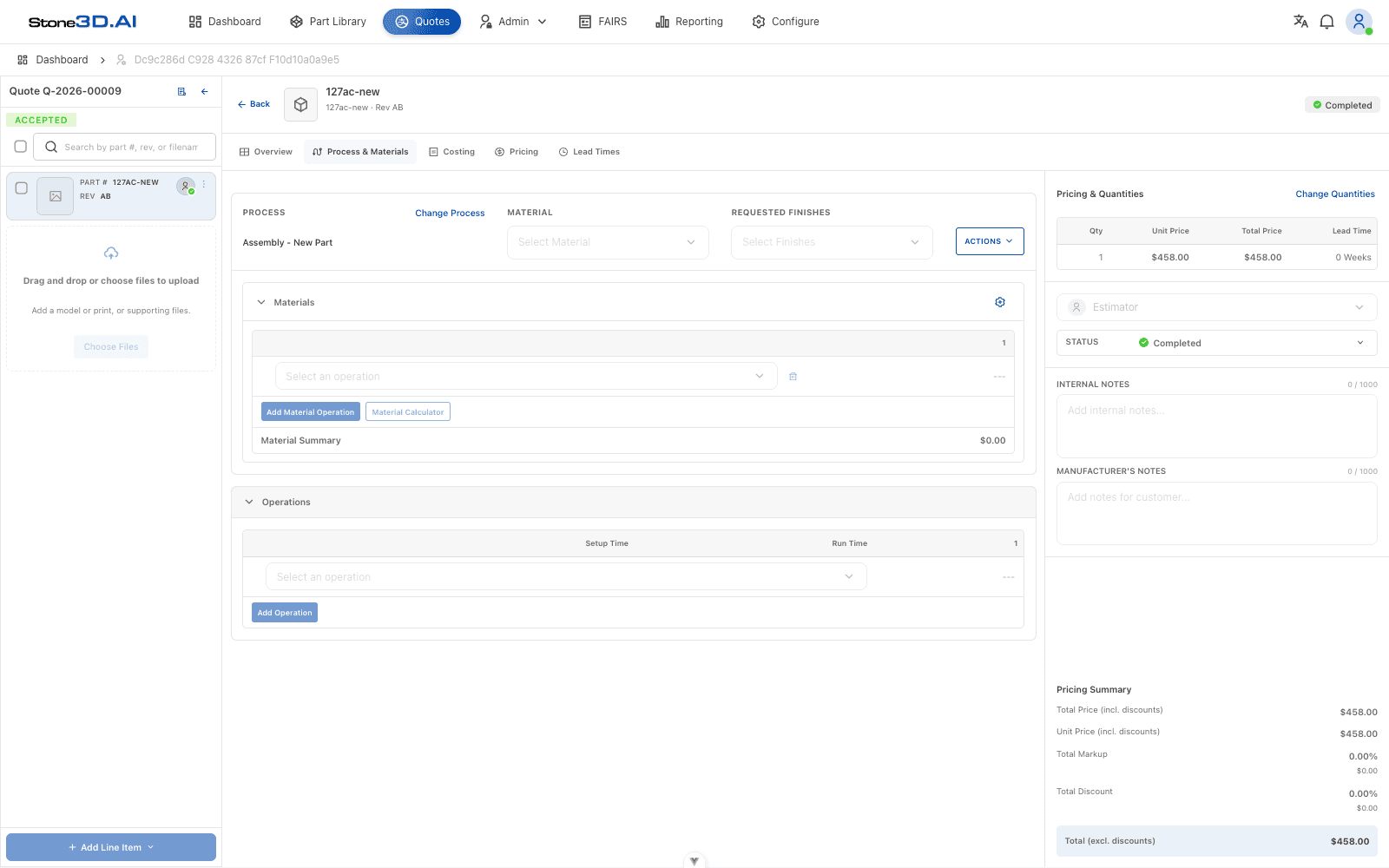This screenshot has height=868, width=1389.
Task: Click the Change Quantities link
Action: point(1335,194)
